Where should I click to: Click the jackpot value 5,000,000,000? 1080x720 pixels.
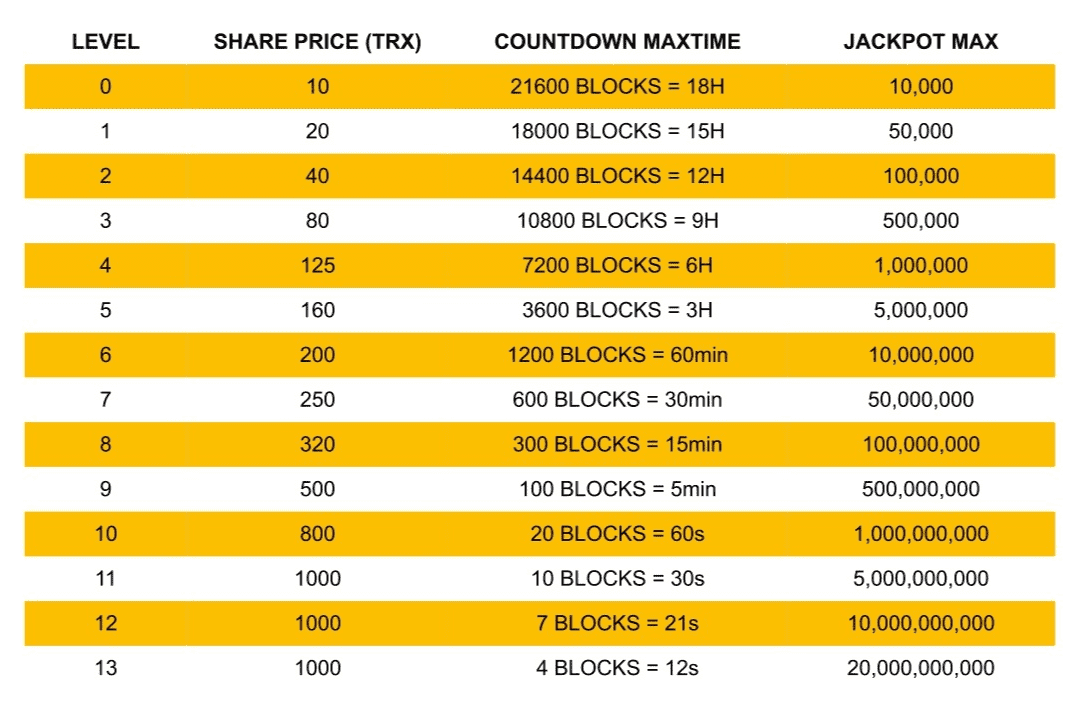tap(920, 578)
